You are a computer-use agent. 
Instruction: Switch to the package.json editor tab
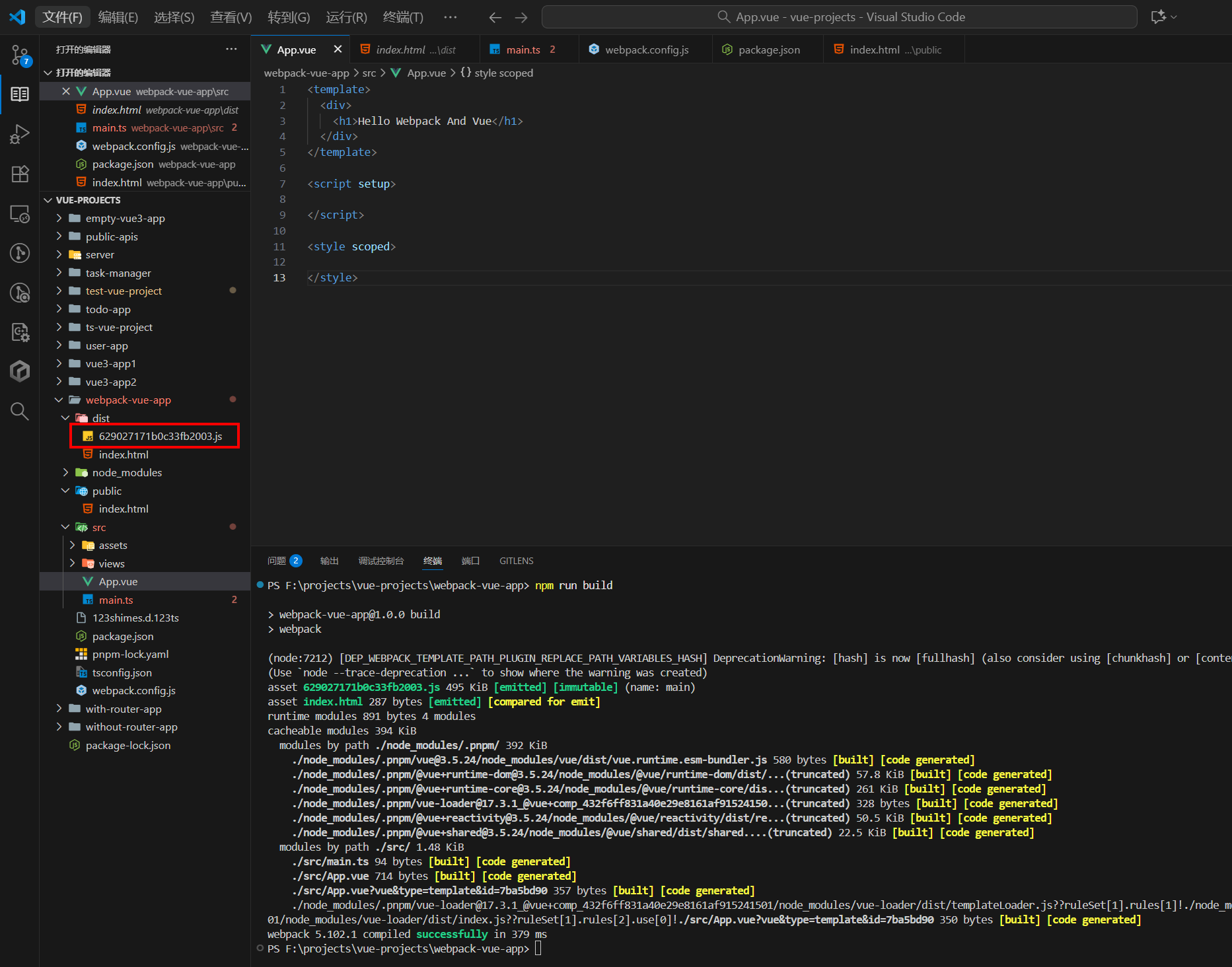pyautogui.click(x=769, y=50)
